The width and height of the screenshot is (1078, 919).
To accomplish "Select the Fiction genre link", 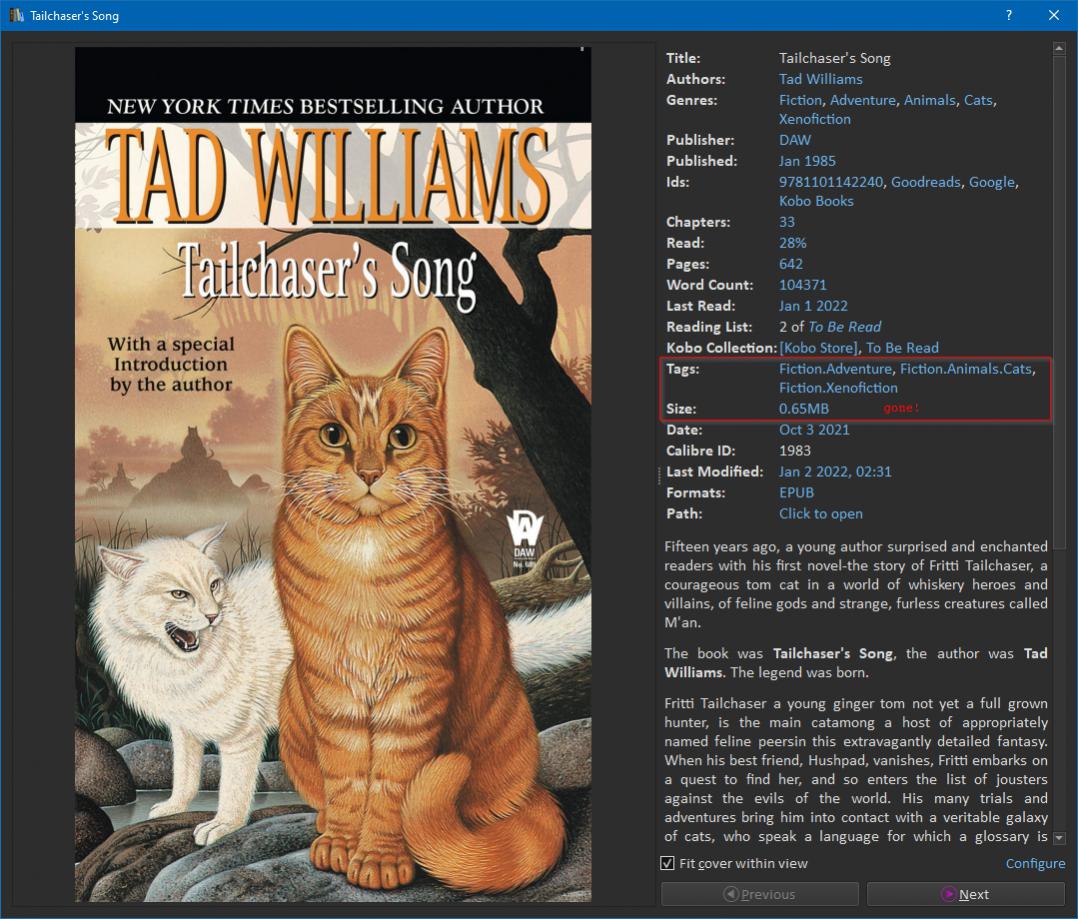I will click(800, 100).
